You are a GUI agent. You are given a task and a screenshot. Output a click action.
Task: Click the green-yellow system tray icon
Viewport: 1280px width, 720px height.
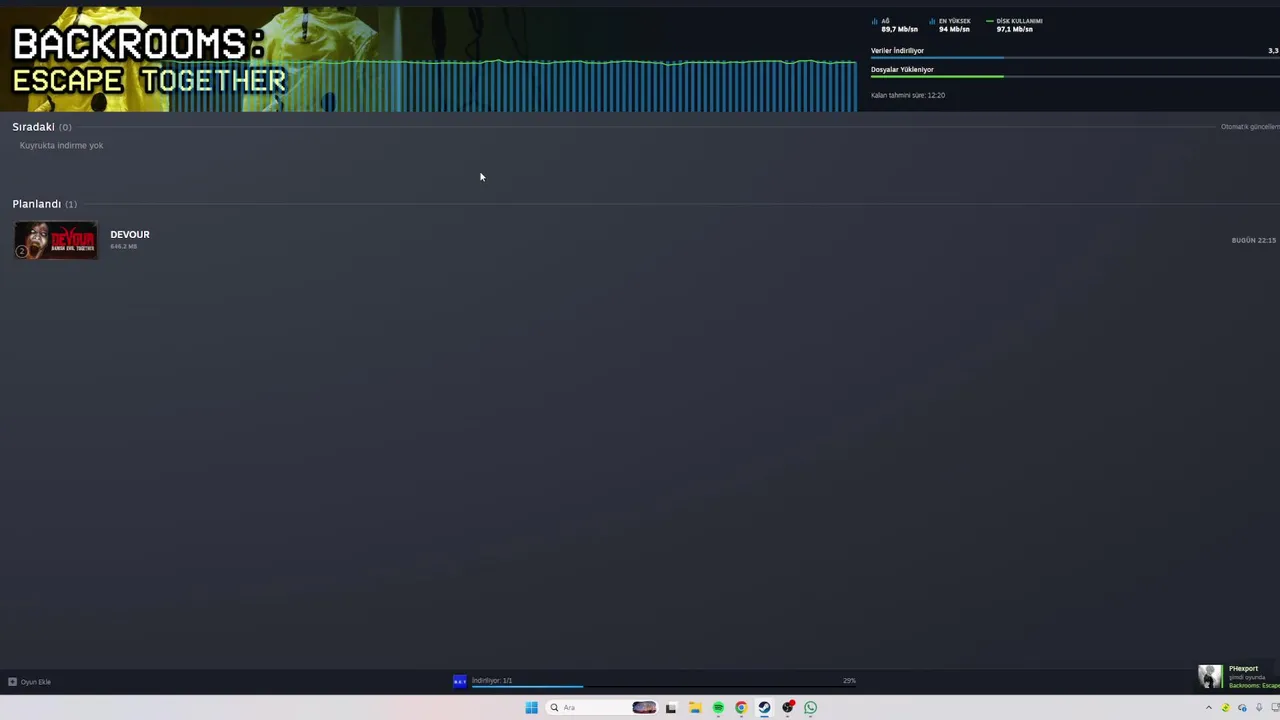(x=1225, y=707)
